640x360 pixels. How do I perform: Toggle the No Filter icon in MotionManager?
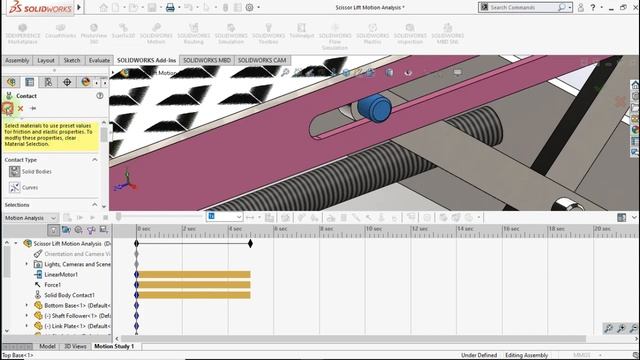(53, 230)
